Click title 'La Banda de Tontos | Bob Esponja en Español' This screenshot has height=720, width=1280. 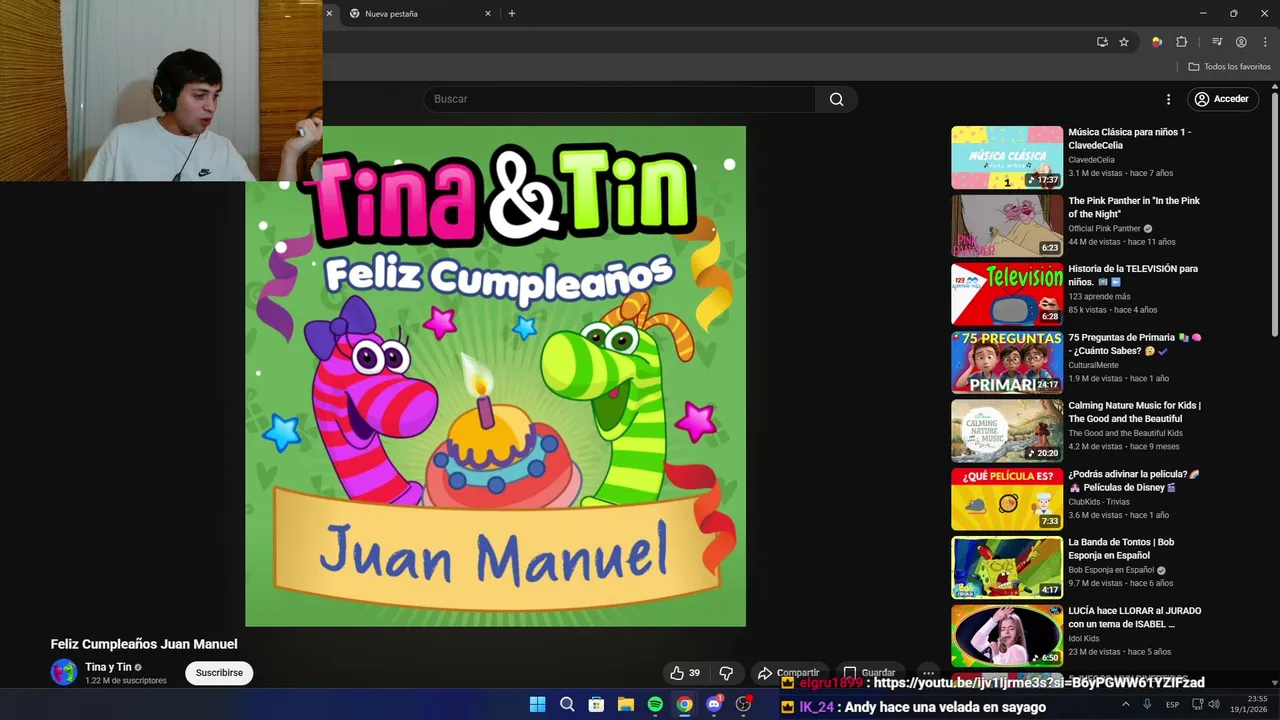[1121, 549]
